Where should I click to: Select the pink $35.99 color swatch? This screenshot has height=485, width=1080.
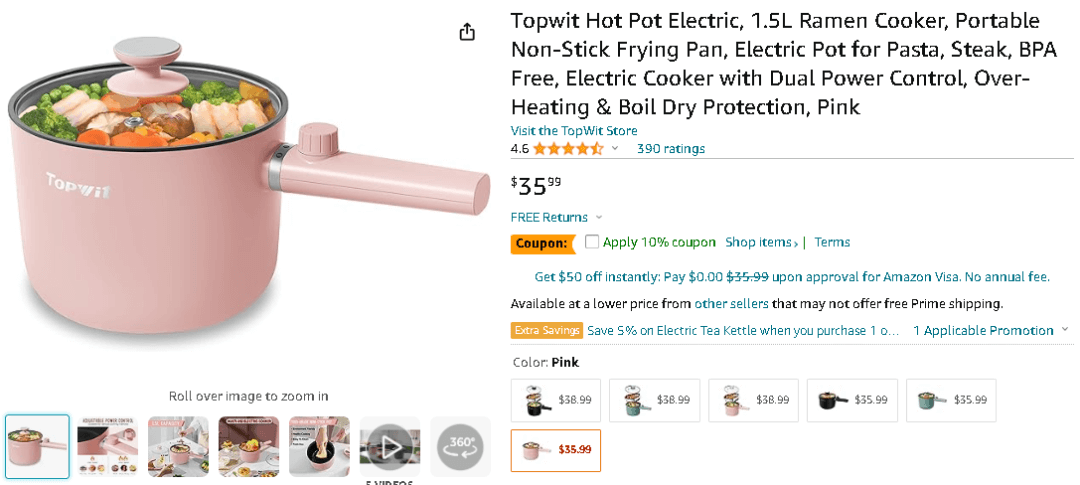555,450
